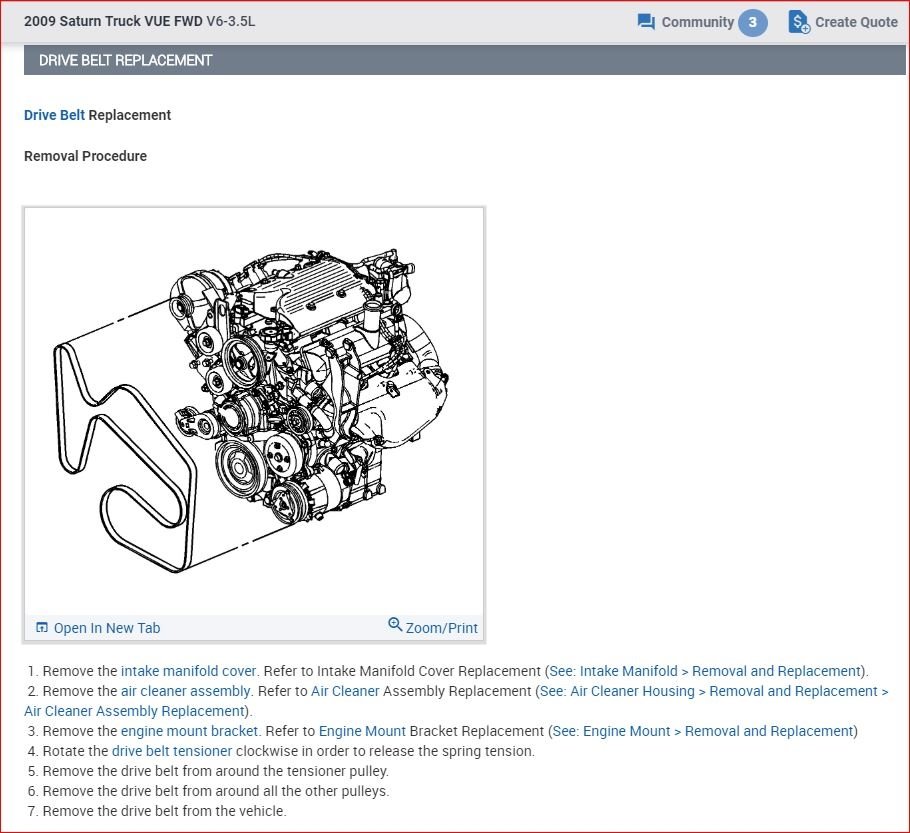Click the Zoom/Print link
Image resolution: width=910 pixels, height=833 pixels.
coord(442,628)
